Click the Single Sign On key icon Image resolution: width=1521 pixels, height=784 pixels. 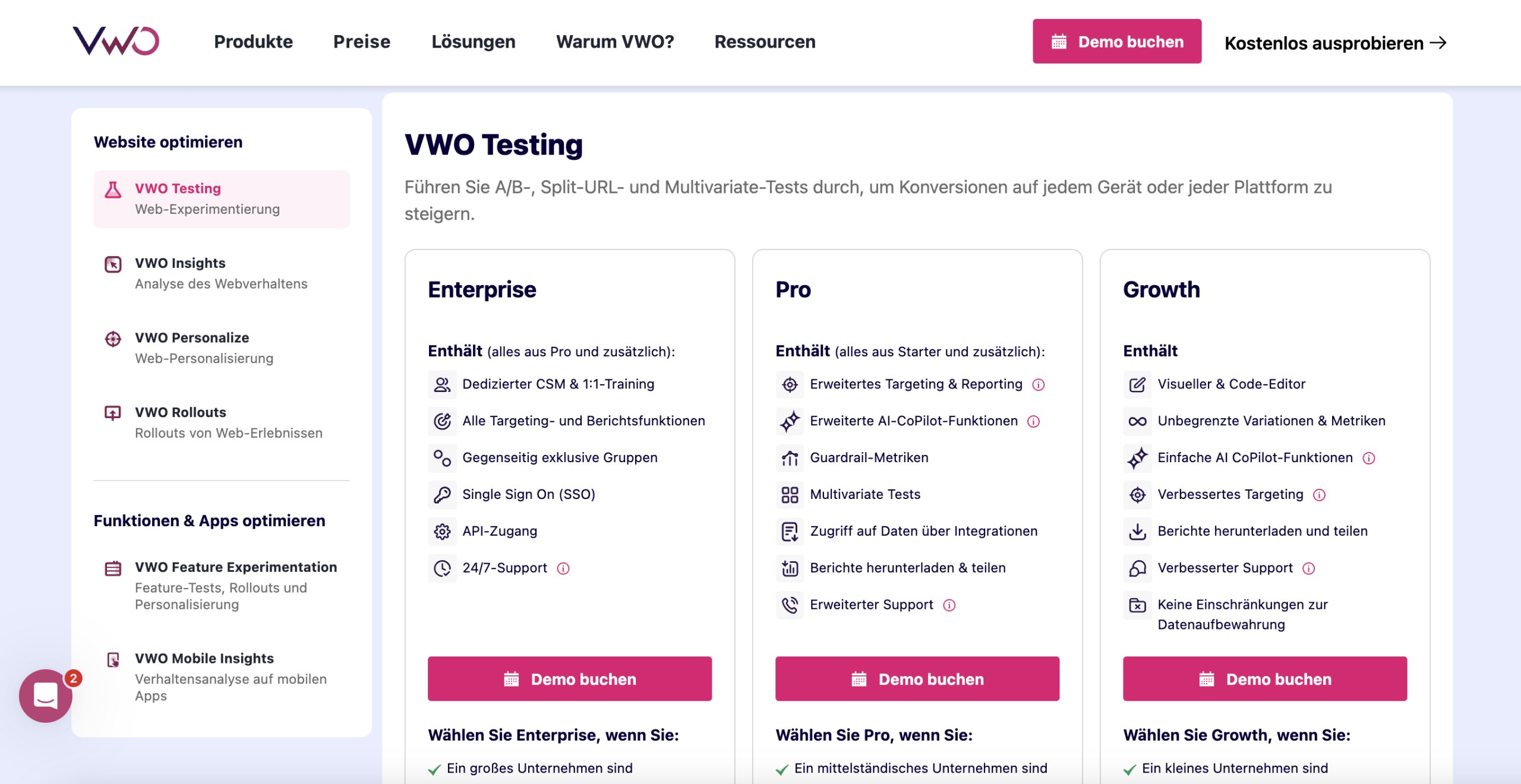(442, 494)
